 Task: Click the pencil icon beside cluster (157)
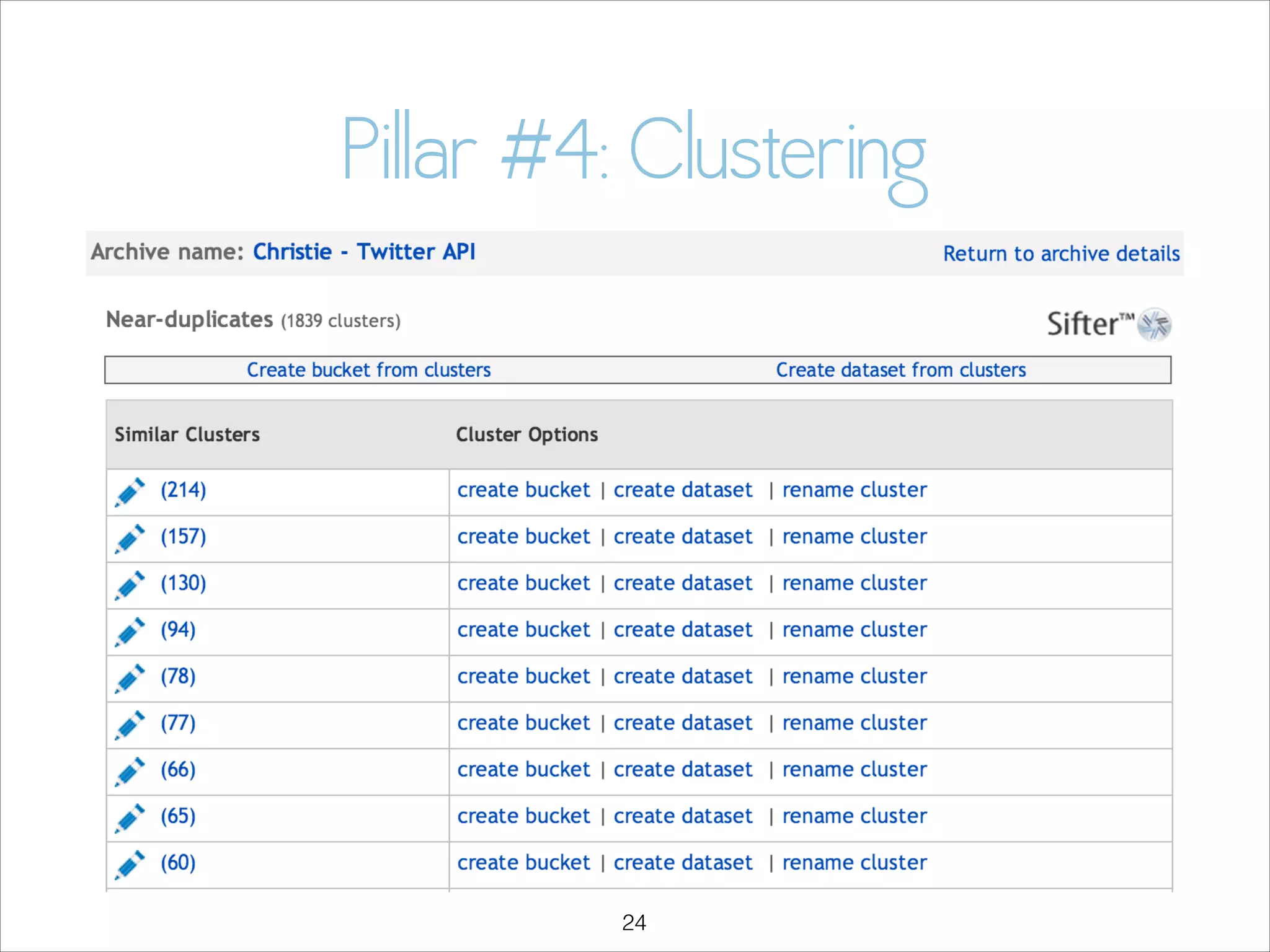click(130, 539)
